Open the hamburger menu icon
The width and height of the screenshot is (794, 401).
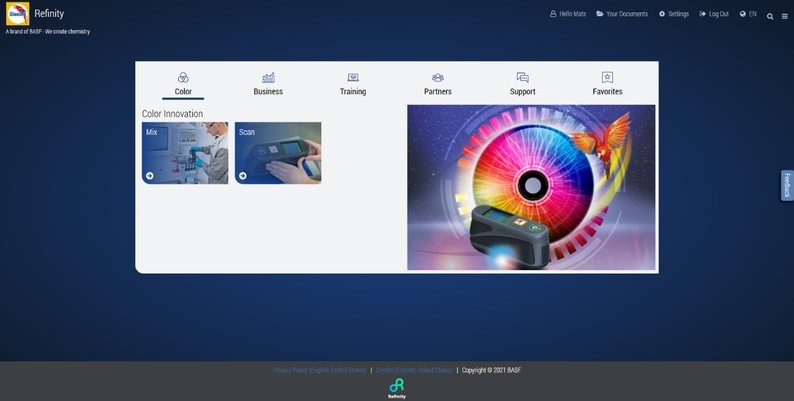[785, 16]
